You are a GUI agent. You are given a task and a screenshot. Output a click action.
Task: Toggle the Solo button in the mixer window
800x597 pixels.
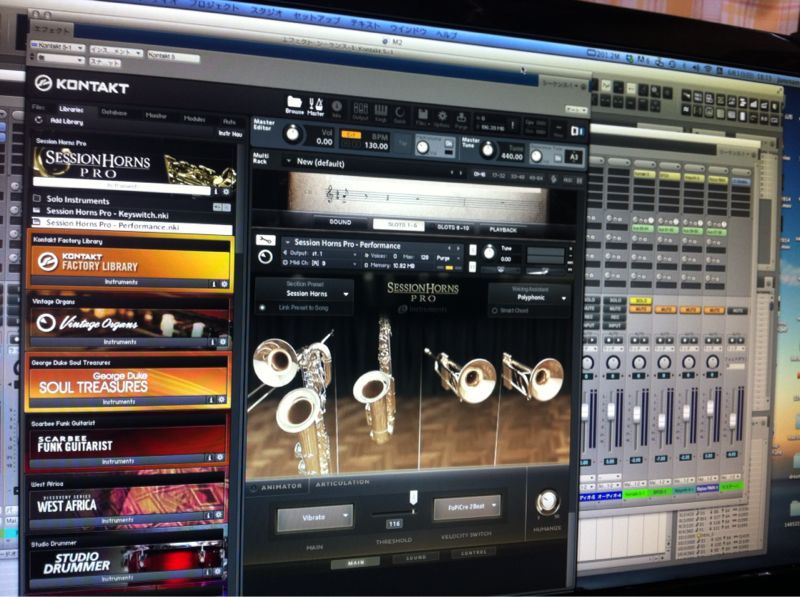click(640, 301)
